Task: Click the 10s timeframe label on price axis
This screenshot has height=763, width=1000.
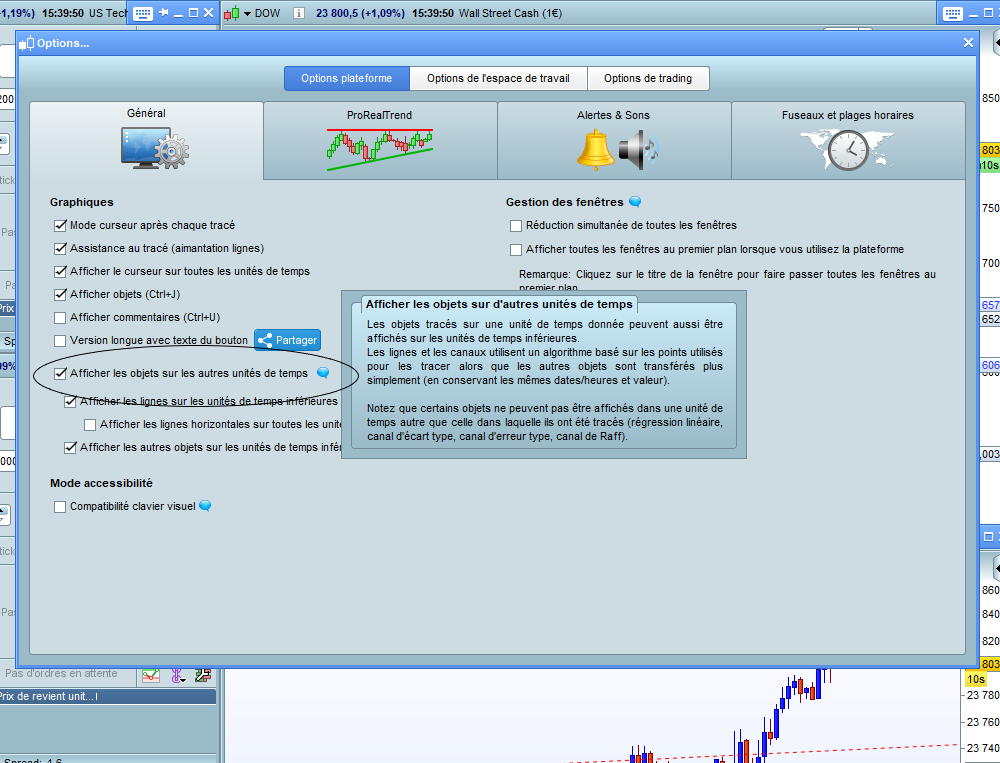Action: pos(976,679)
